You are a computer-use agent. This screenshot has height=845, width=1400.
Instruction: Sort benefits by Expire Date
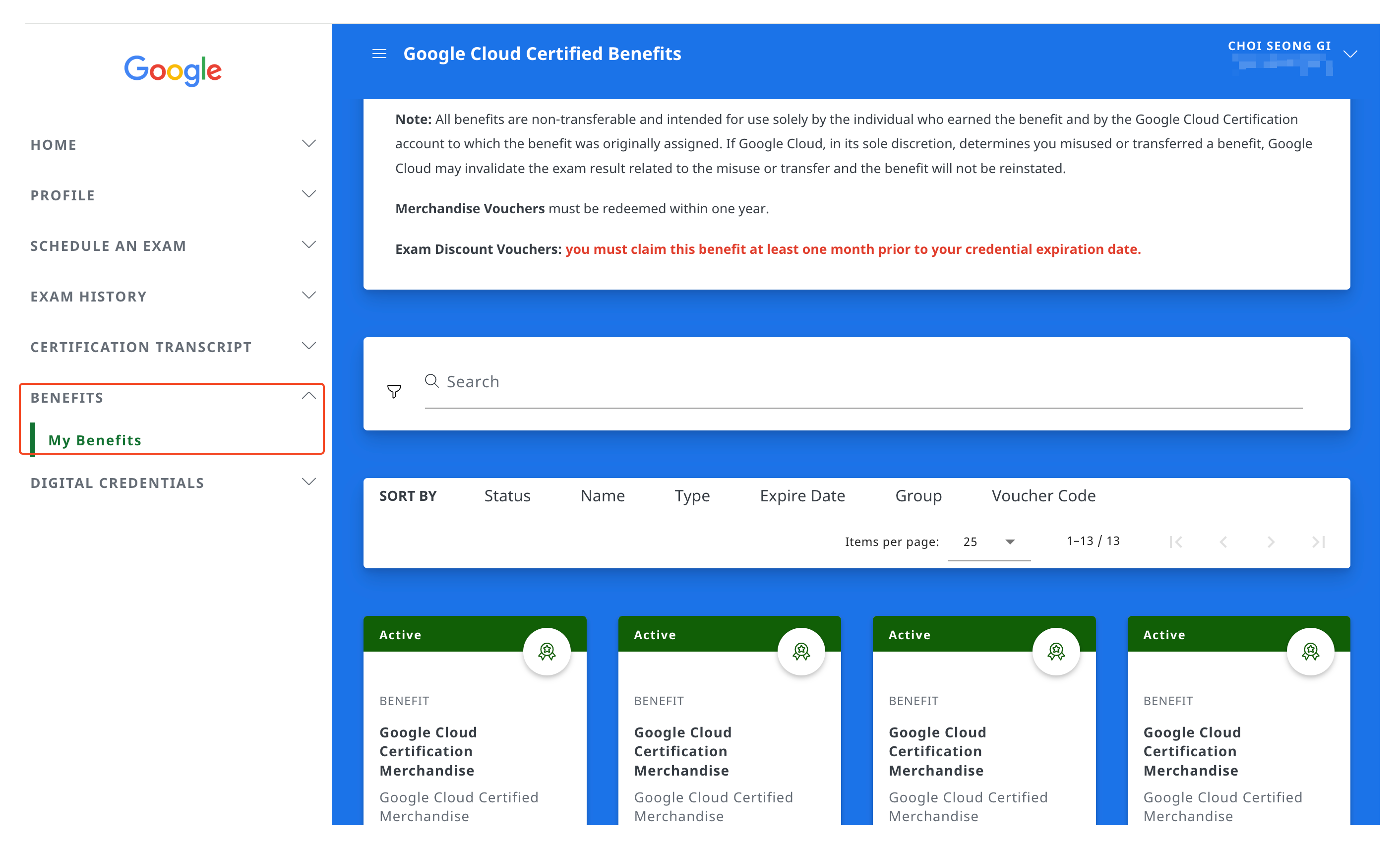[802, 495]
